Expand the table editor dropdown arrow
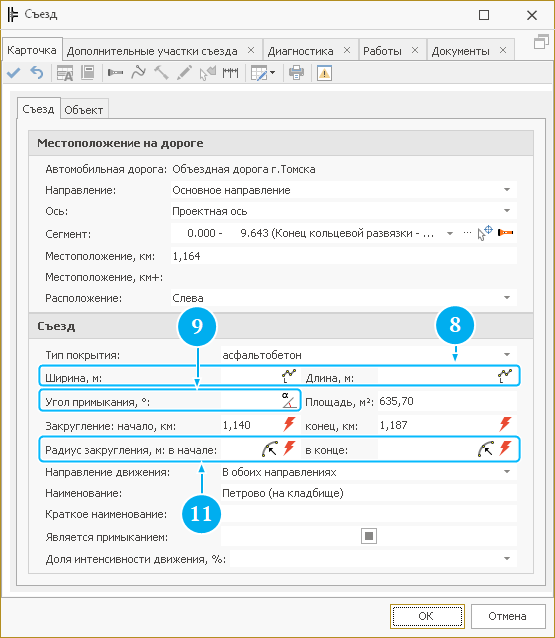The image size is (555, 638). (272, 73)
